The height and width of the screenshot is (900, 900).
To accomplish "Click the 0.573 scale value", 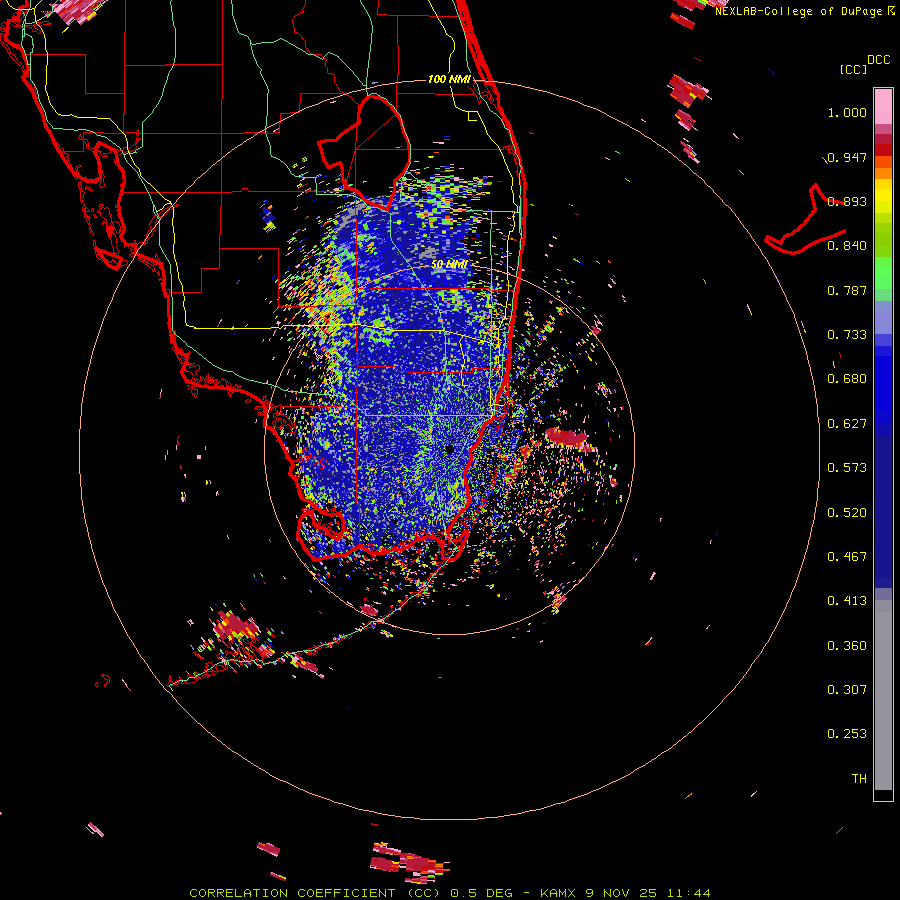I will [847, 468].
